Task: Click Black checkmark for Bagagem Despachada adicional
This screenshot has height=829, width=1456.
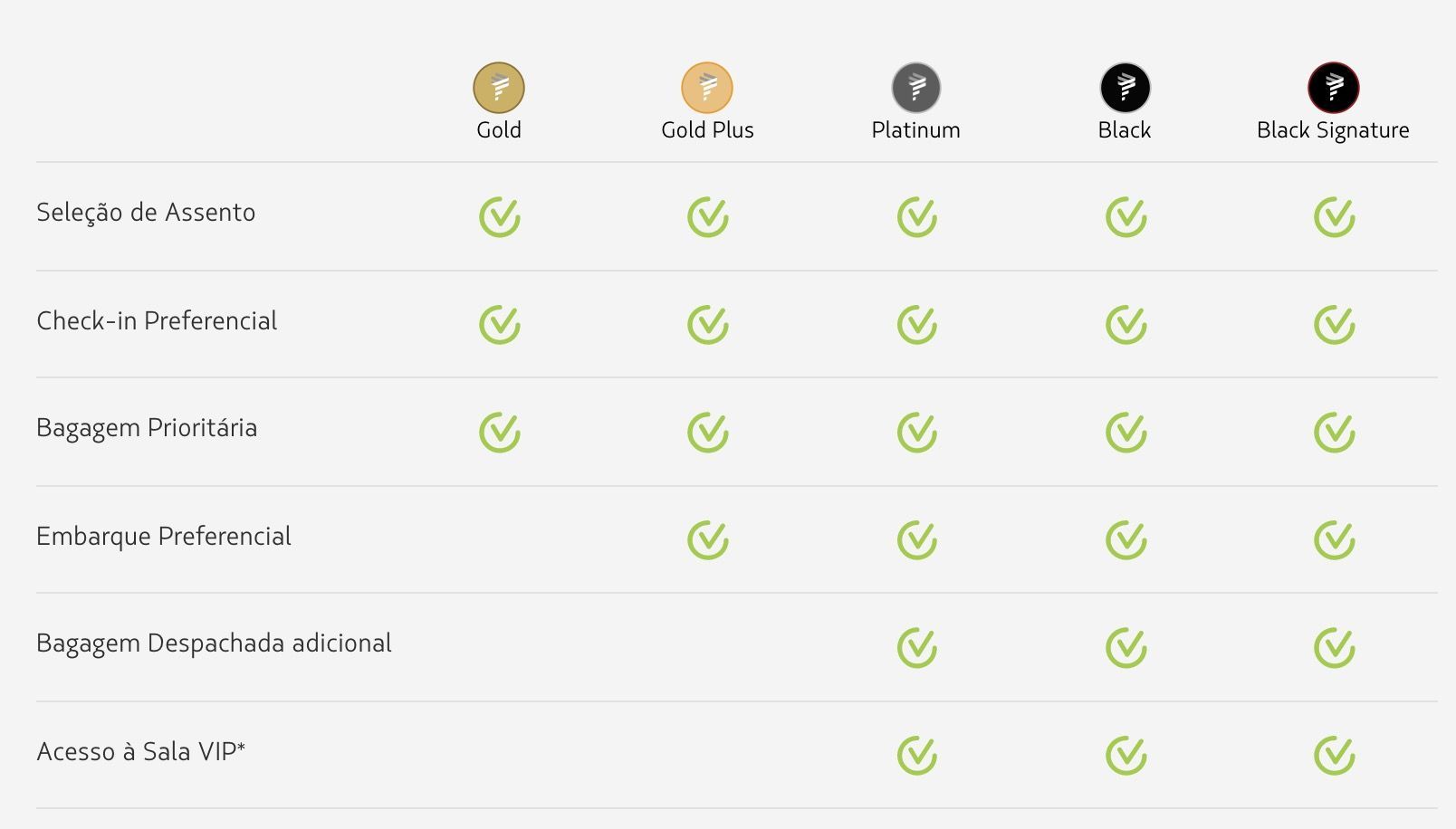Action: click(x=1126, y=648)
